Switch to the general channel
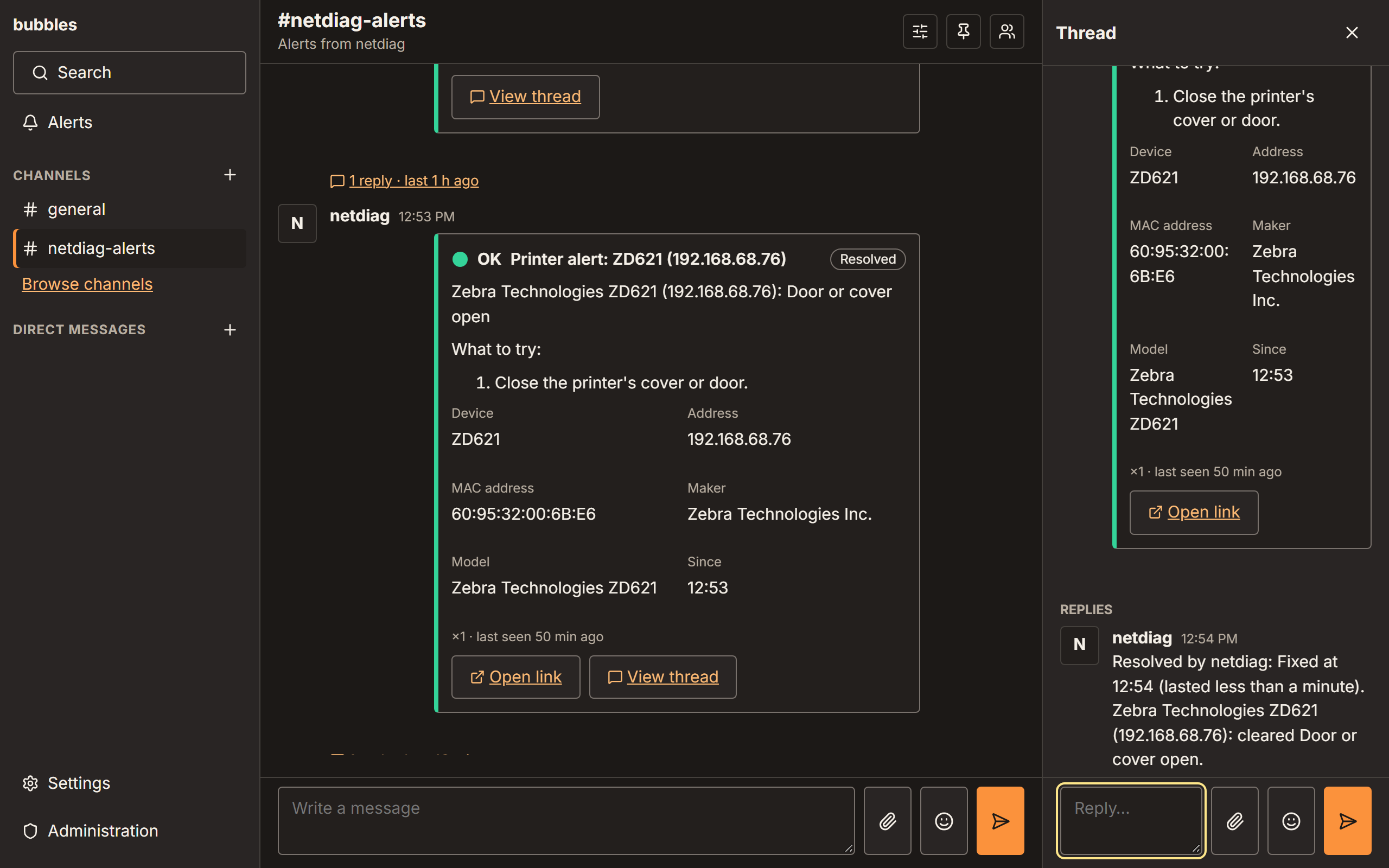 [130, 209]
